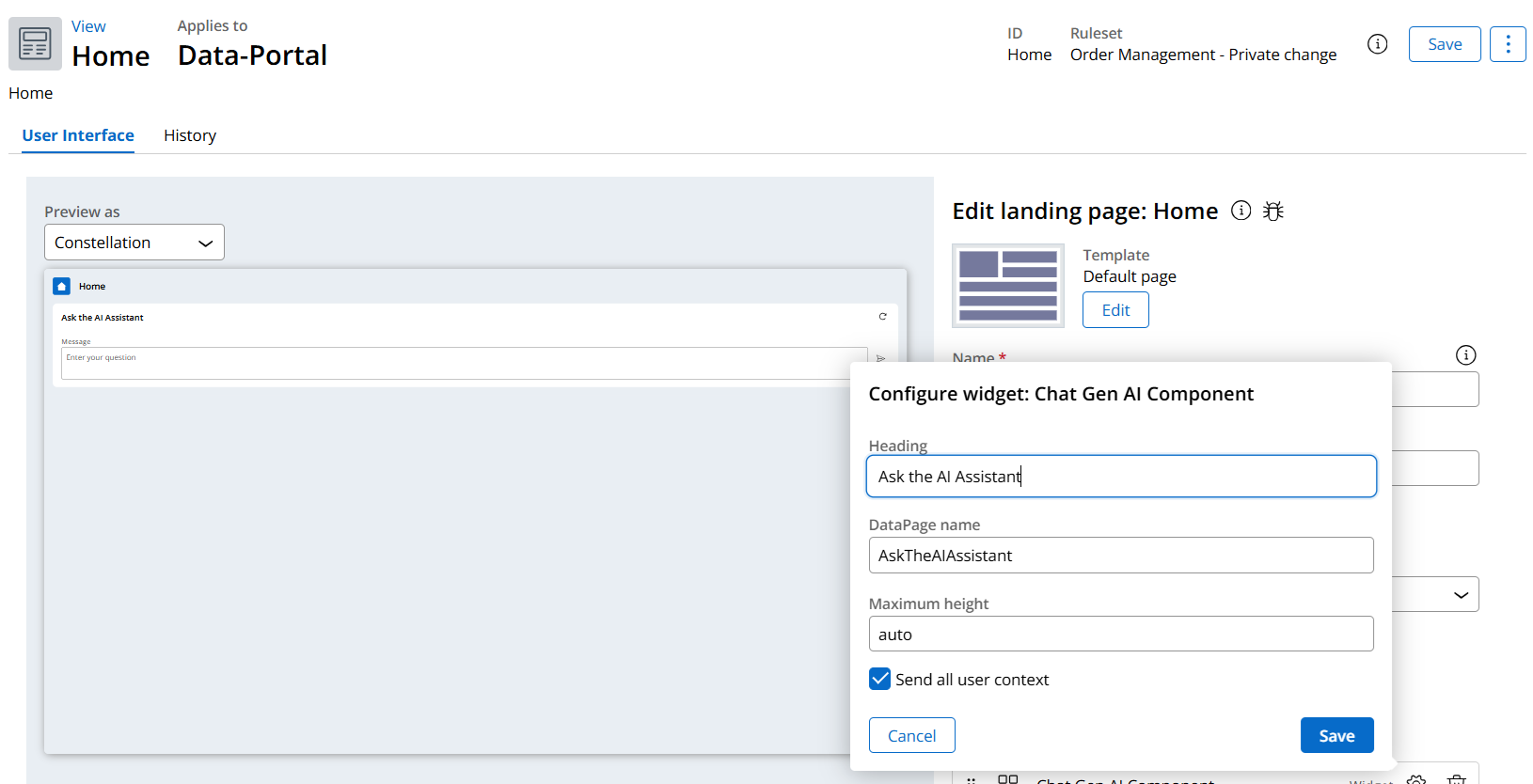Click Edit button under Template Default page
1533x784 pixels.
coord(1115,310)
